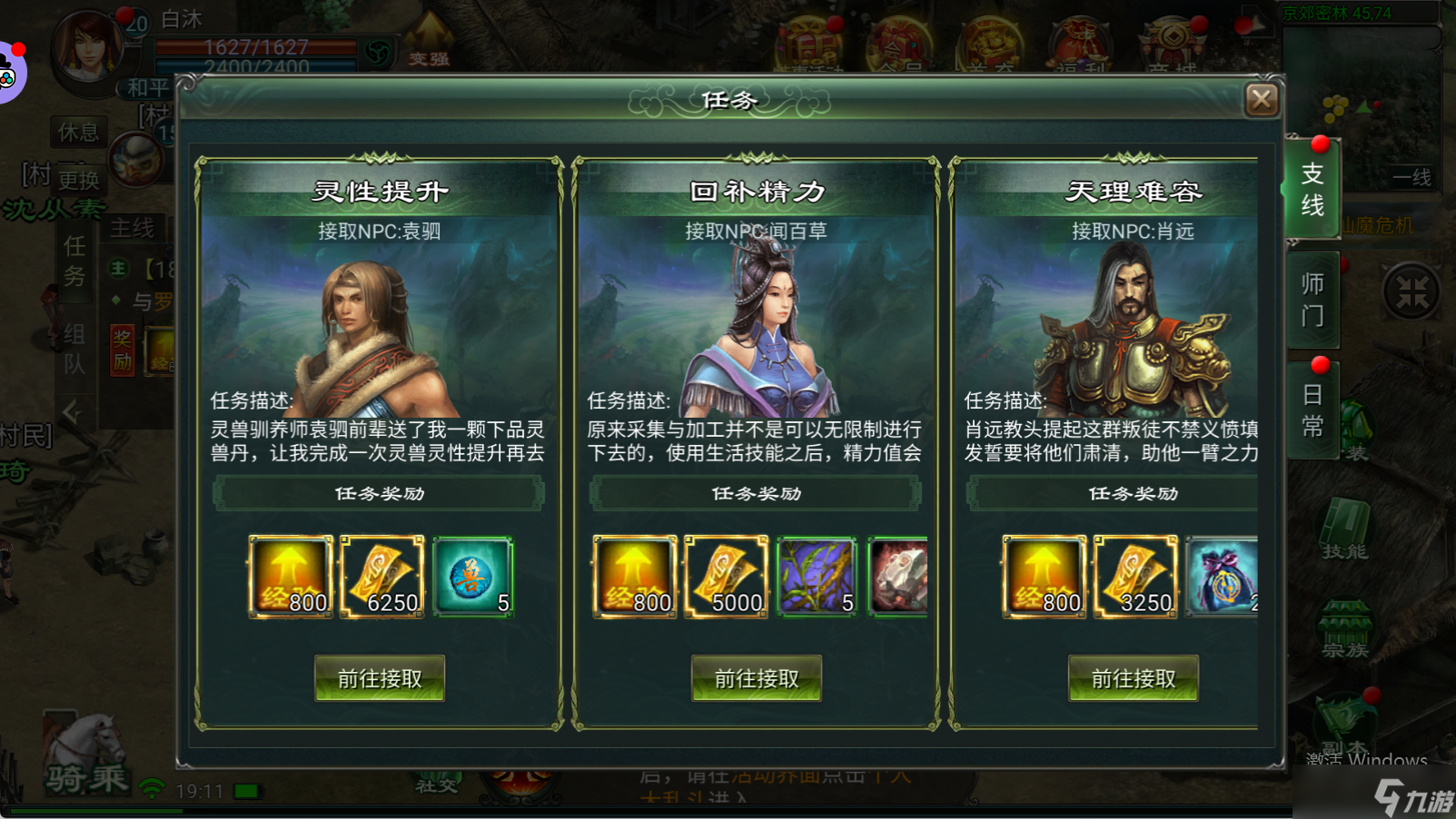Switch to the 支线 quest tab
The image size is (1456, 819).
point(1312,188)
